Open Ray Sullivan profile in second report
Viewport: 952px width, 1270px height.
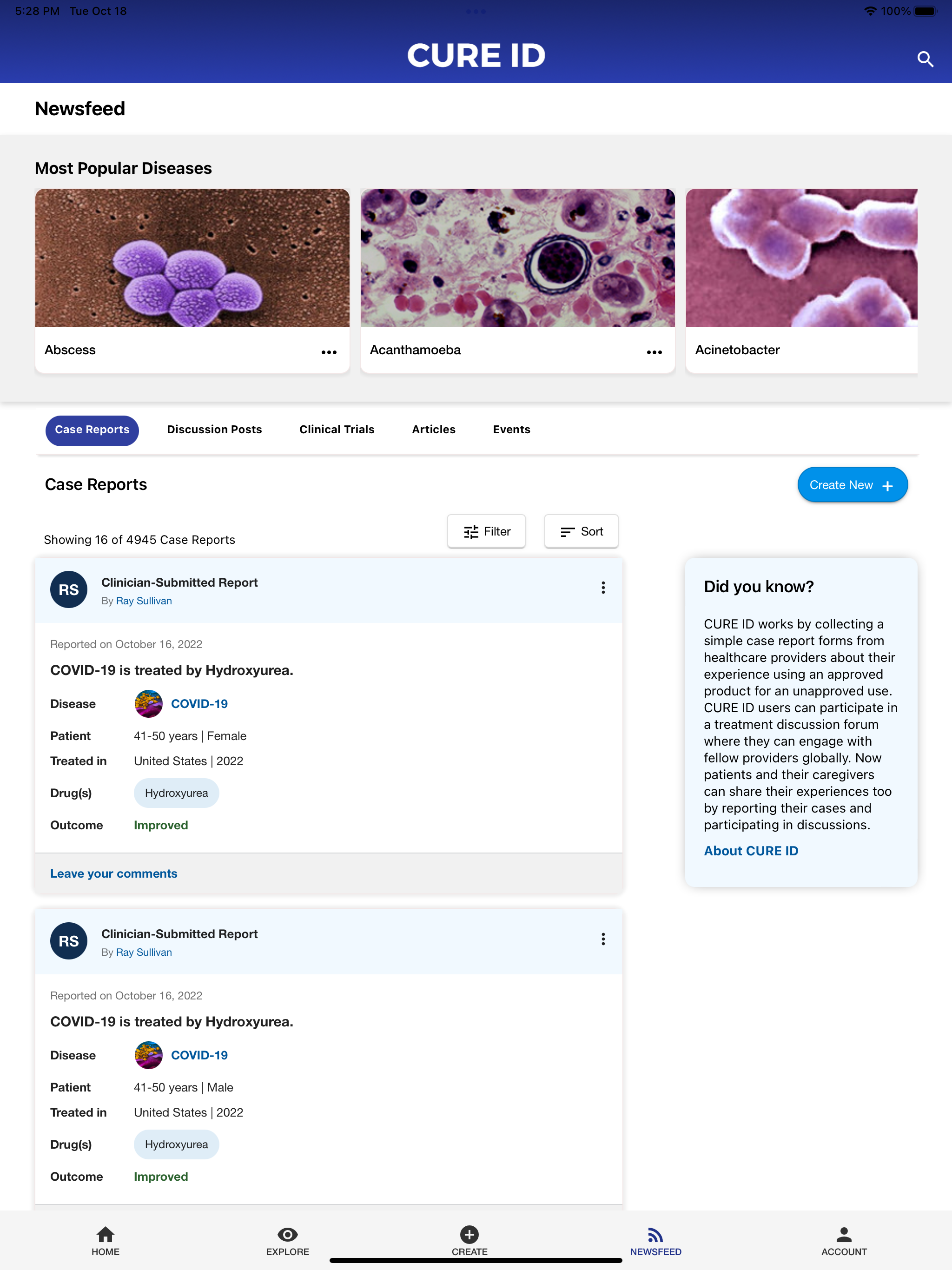pyautogui.click(x=144, y=952)
